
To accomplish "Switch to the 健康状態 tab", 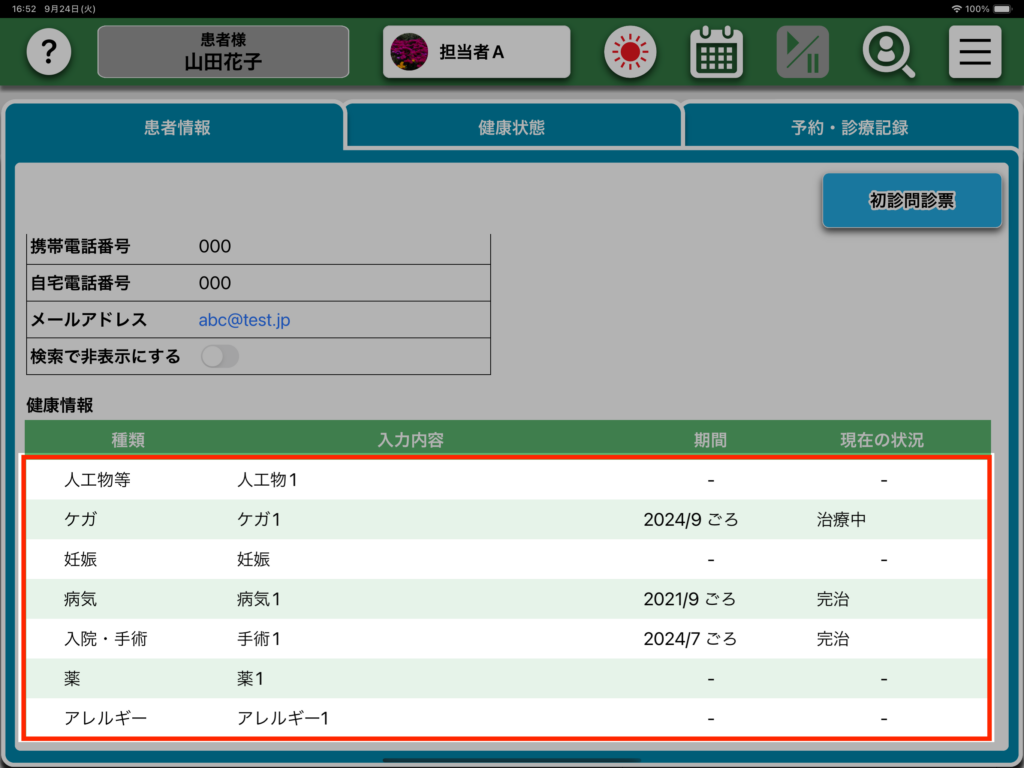I will click(x=512, y=128).
